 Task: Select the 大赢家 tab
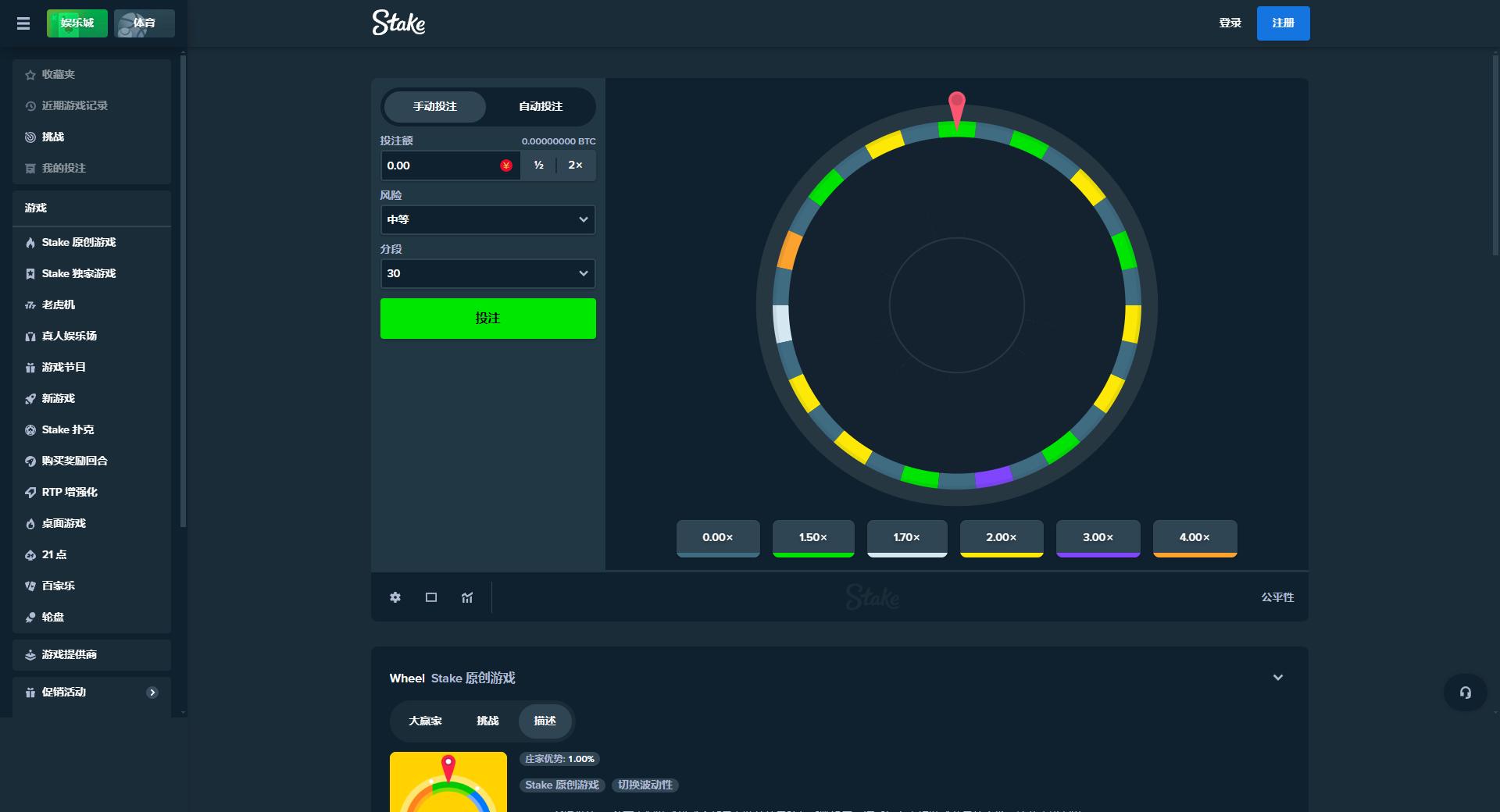pos(425,721)
